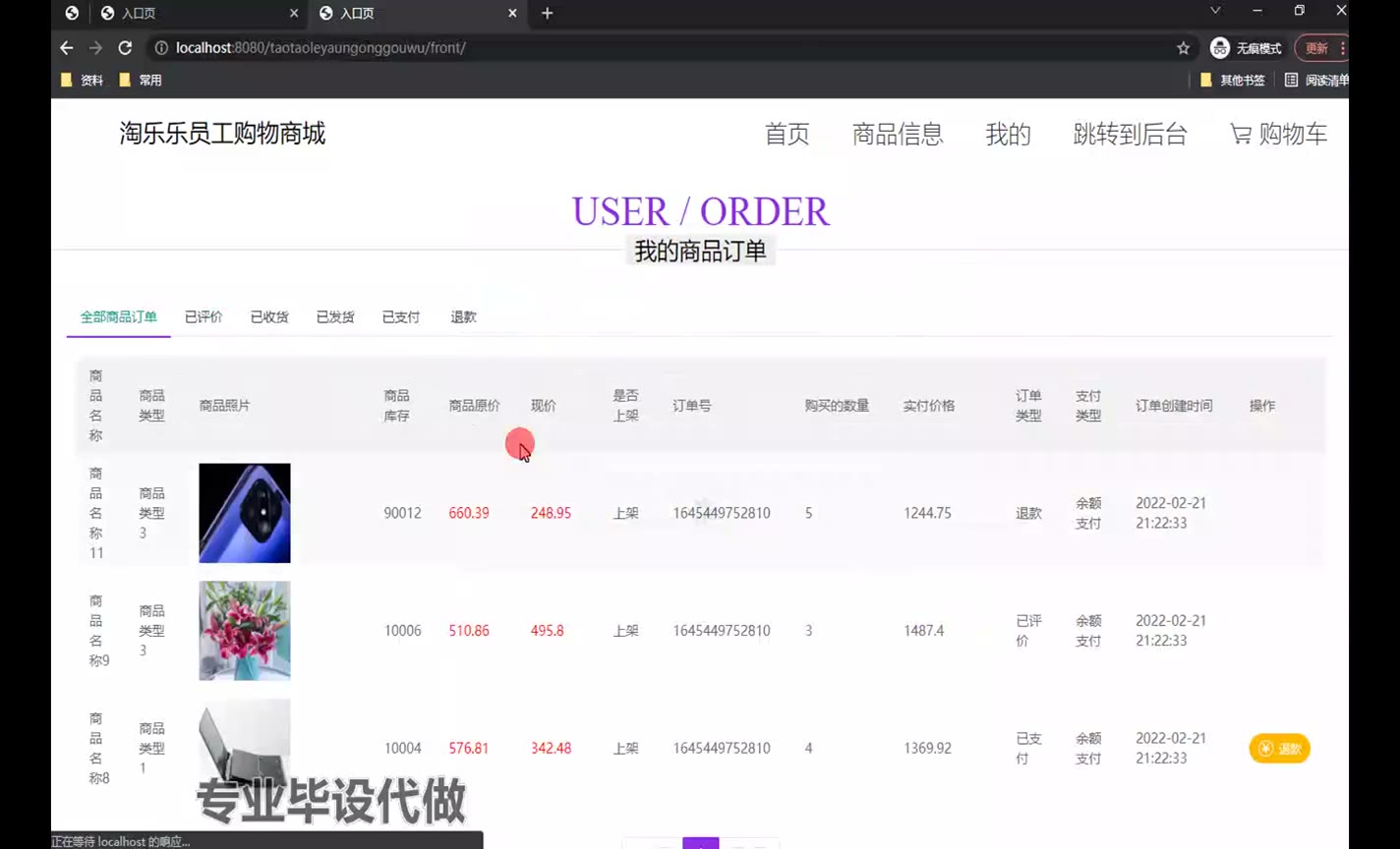The width and height of the screenshot is (1400, 849).
Task: Close the first 入口页 tab
Action: coord(295,14)
